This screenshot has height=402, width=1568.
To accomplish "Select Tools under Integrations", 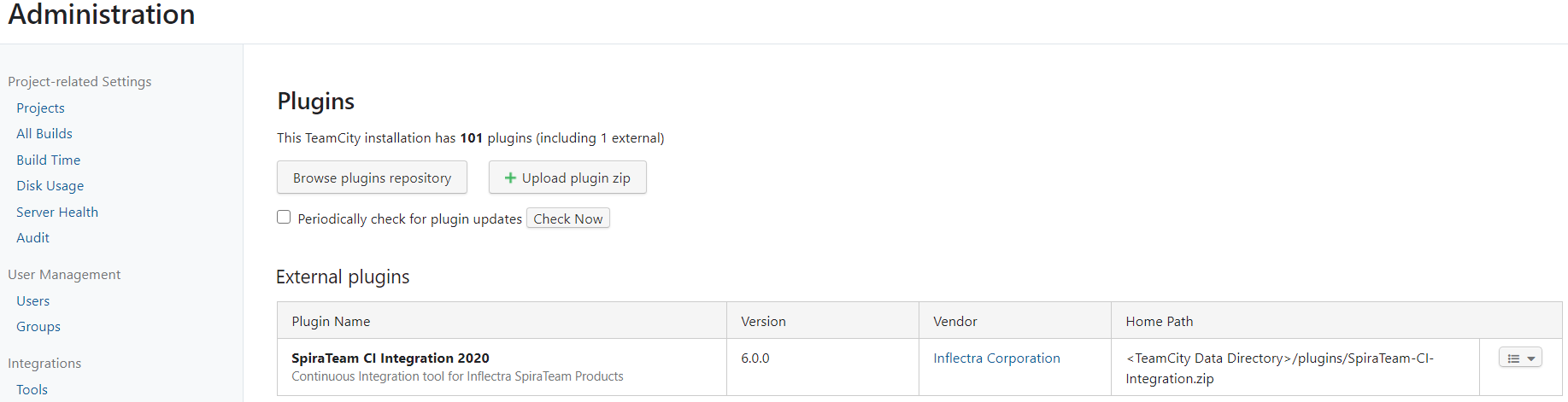I will pyautogui.click(x=32, y=389).
